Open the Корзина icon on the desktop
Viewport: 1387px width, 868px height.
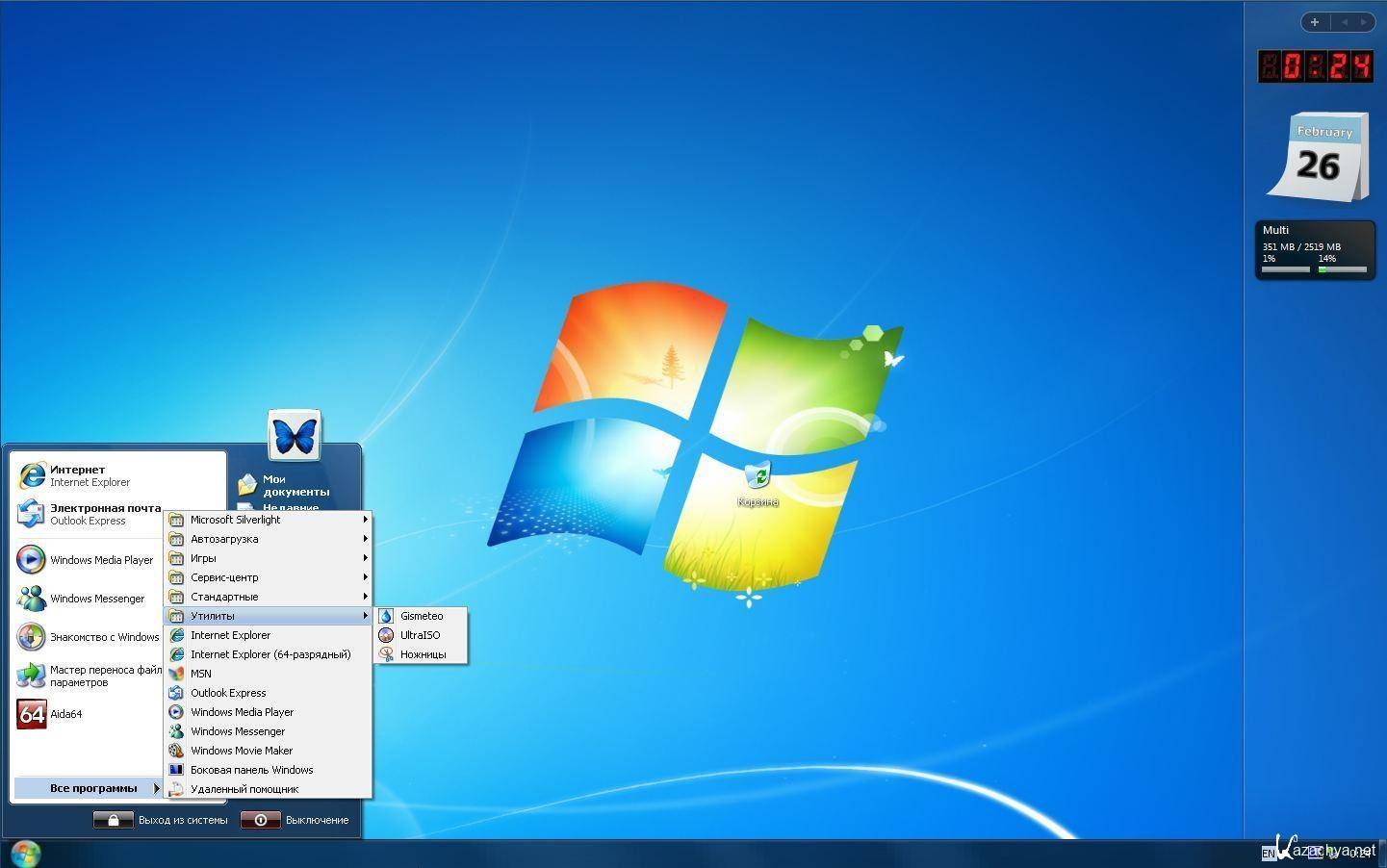[758, 484]
